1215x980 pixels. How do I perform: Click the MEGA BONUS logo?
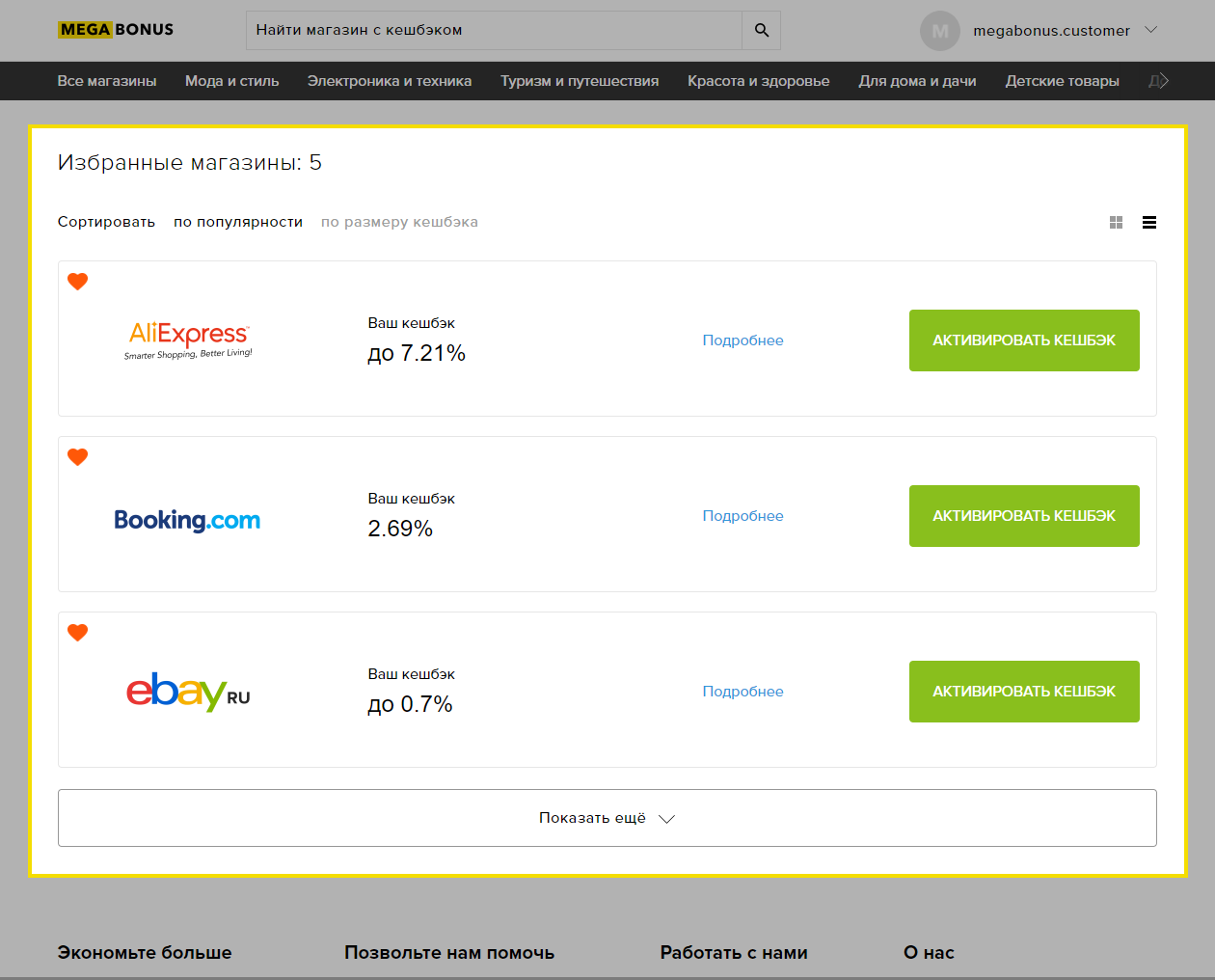pyautogui.click(x=116, y=30)
